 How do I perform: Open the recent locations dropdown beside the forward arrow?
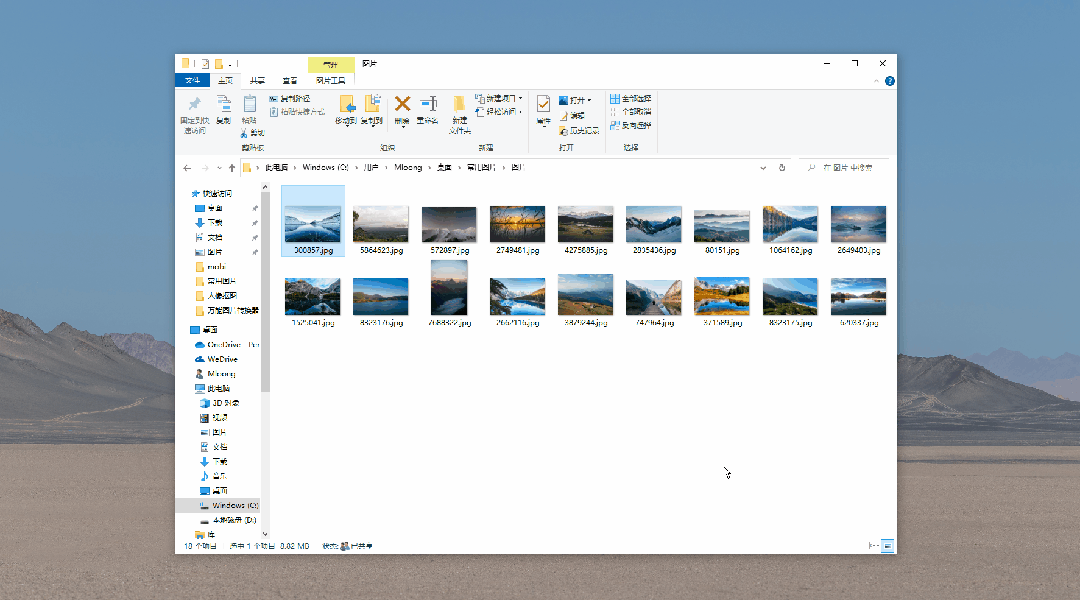click(x=219, y=168)
